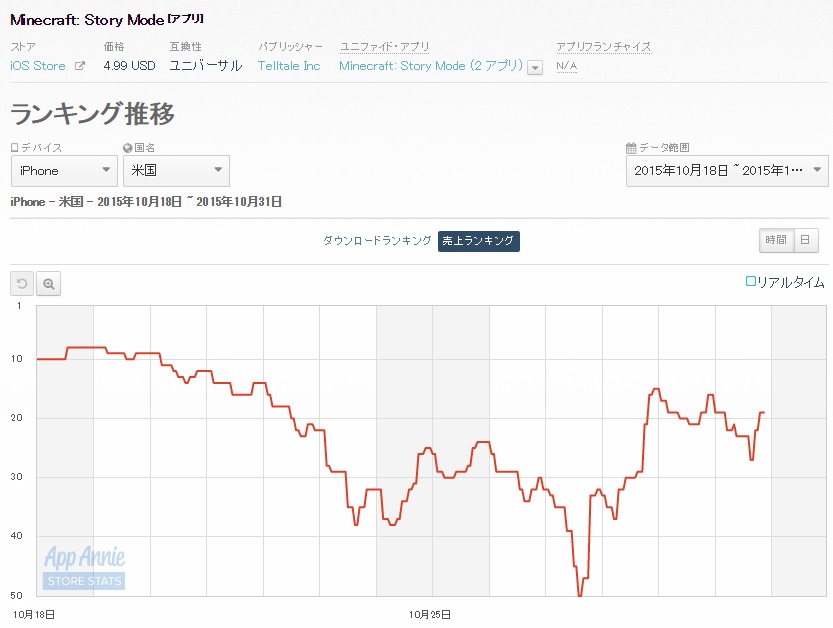
Task: Open the date range dropdown
Action: point(727,171)
